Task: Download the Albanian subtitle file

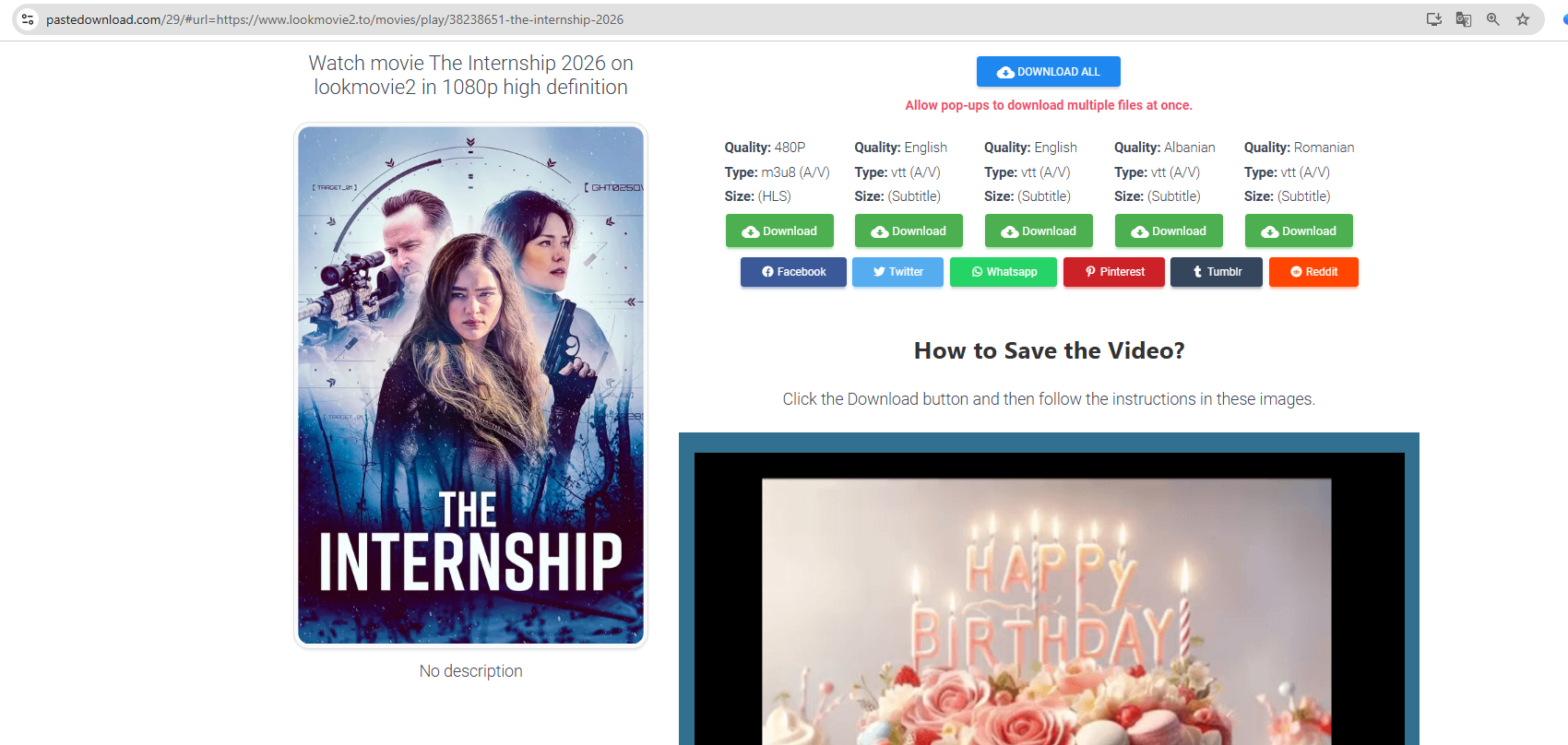Action: point(1169,231)
